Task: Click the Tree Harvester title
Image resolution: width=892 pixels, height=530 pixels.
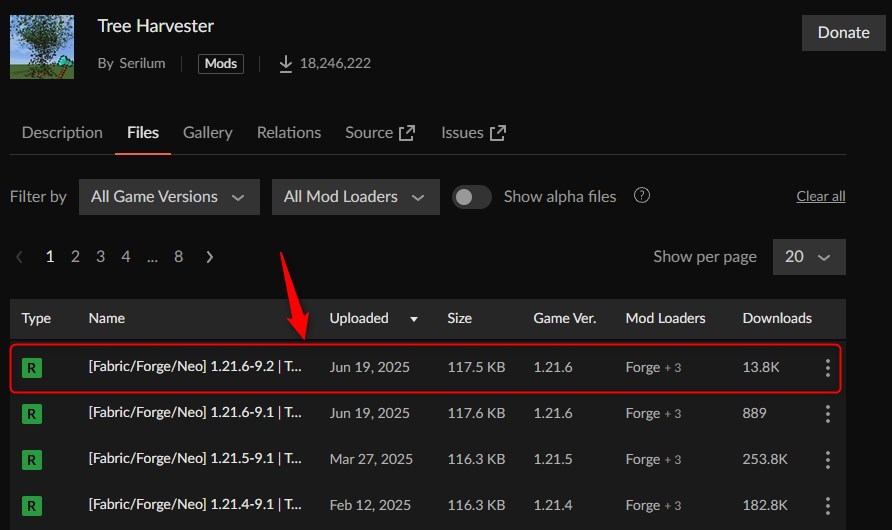Action: (155, 26)
